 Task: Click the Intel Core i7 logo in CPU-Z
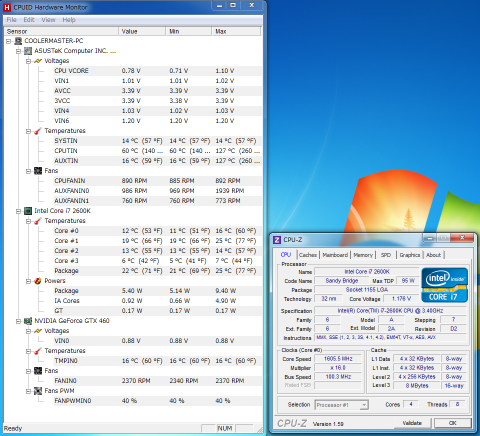(x=444, y=285)
